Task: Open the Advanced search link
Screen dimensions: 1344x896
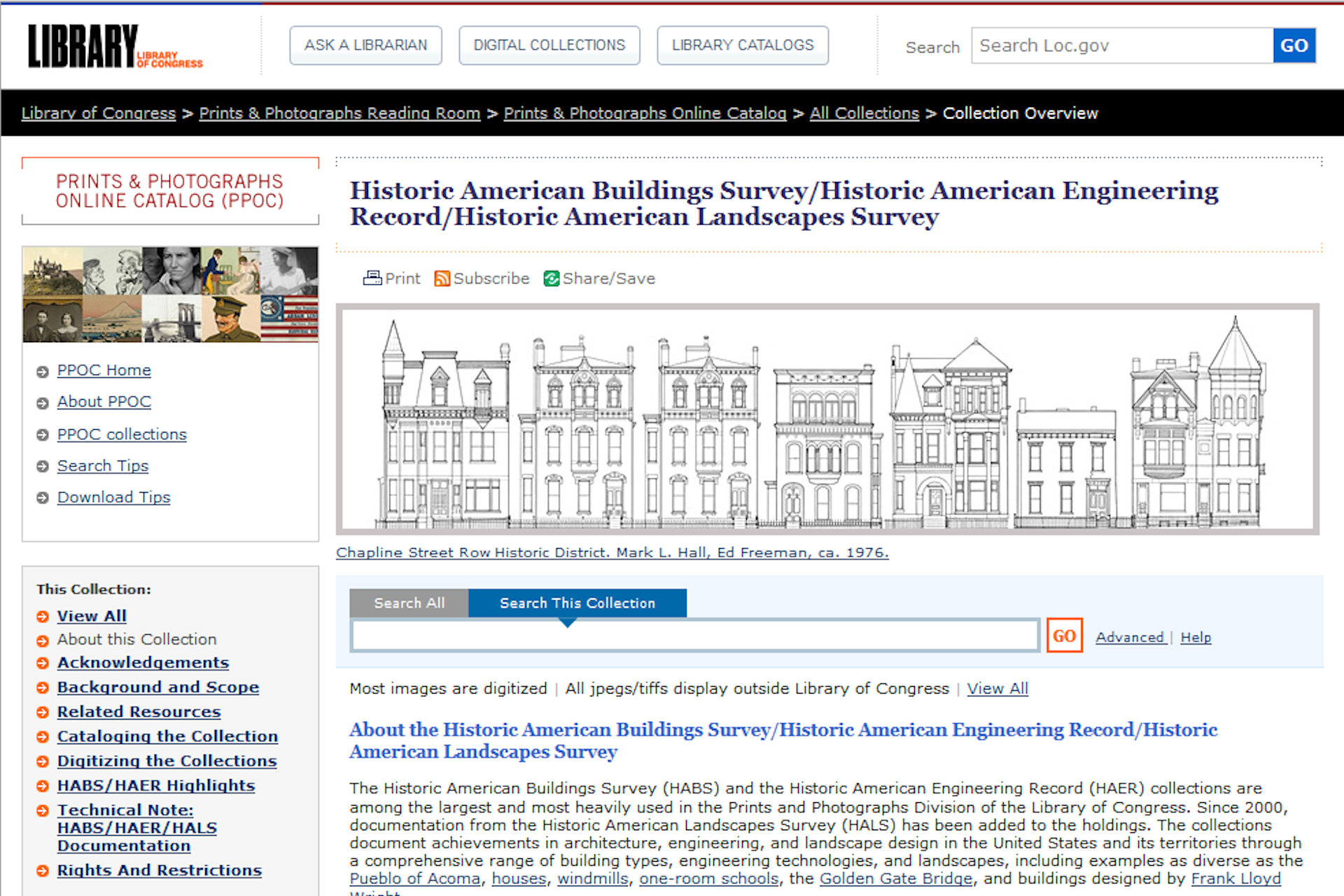Action: point(1130,637)
